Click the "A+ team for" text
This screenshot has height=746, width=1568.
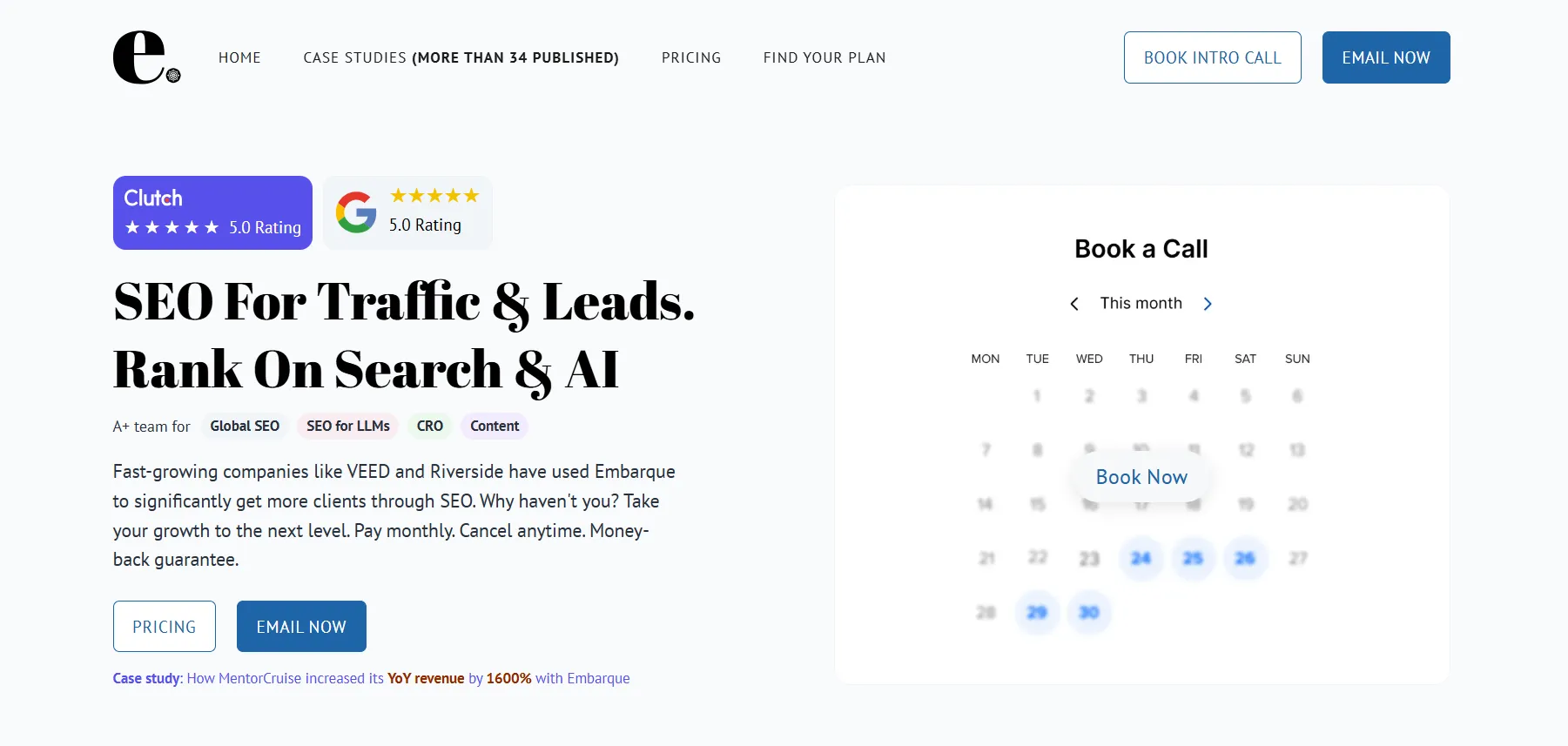pos(151,427)
